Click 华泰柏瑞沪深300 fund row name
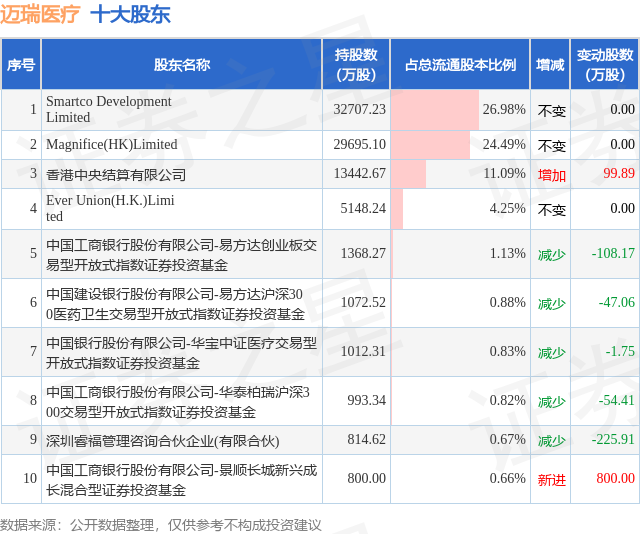 [x=178, y=402]
